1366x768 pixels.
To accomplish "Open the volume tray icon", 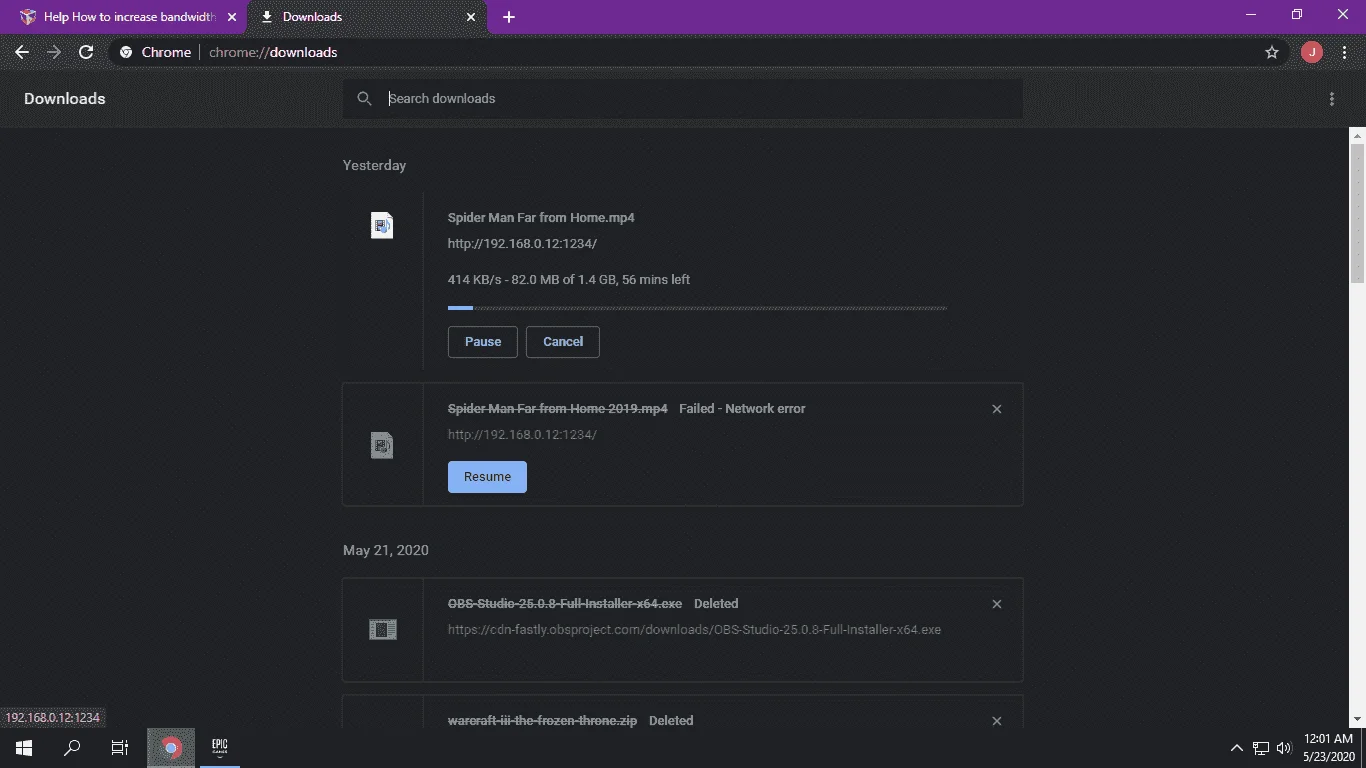I will click(x=1284, y=748).
